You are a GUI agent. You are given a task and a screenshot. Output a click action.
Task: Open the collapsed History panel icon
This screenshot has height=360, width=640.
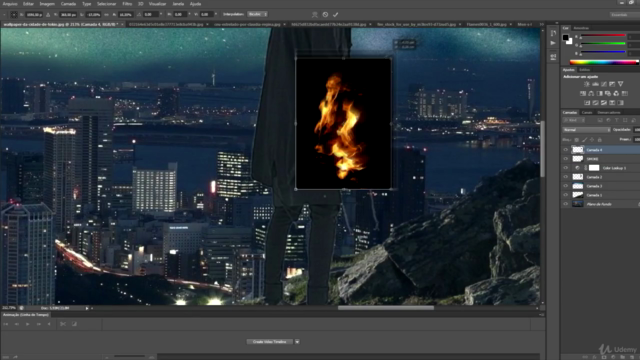click(x=553, y=33)
